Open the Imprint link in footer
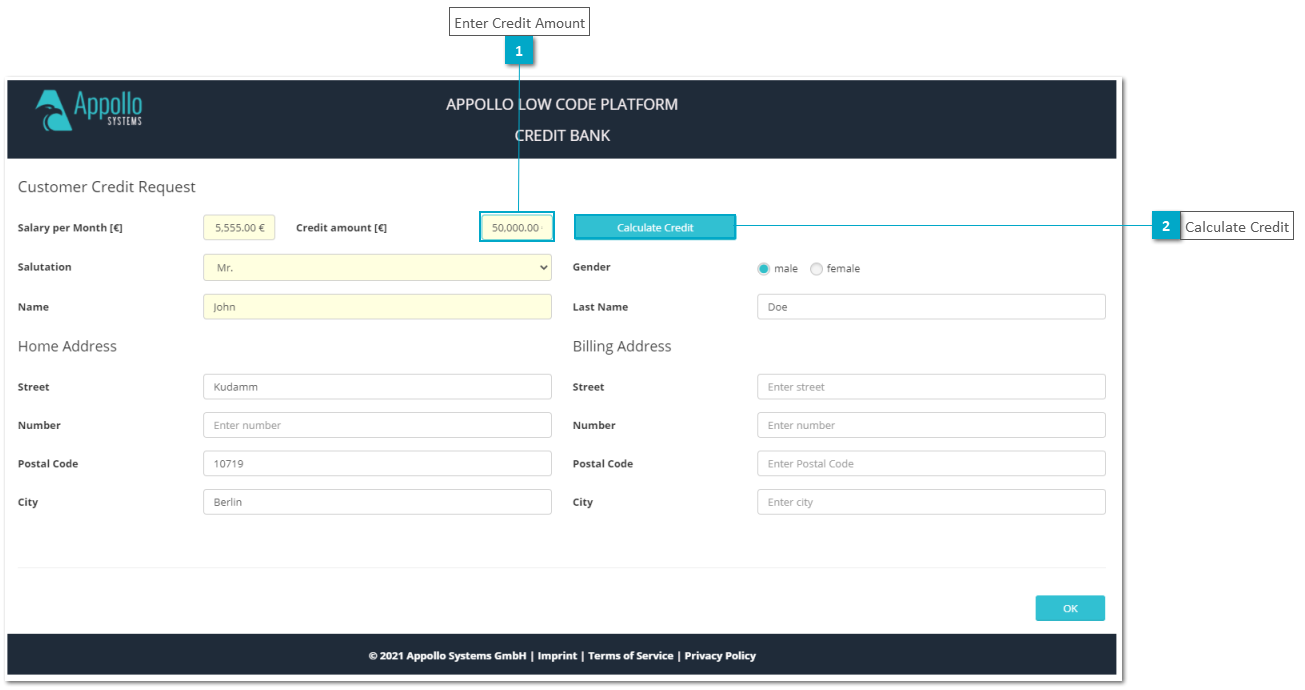 (557, 656)
